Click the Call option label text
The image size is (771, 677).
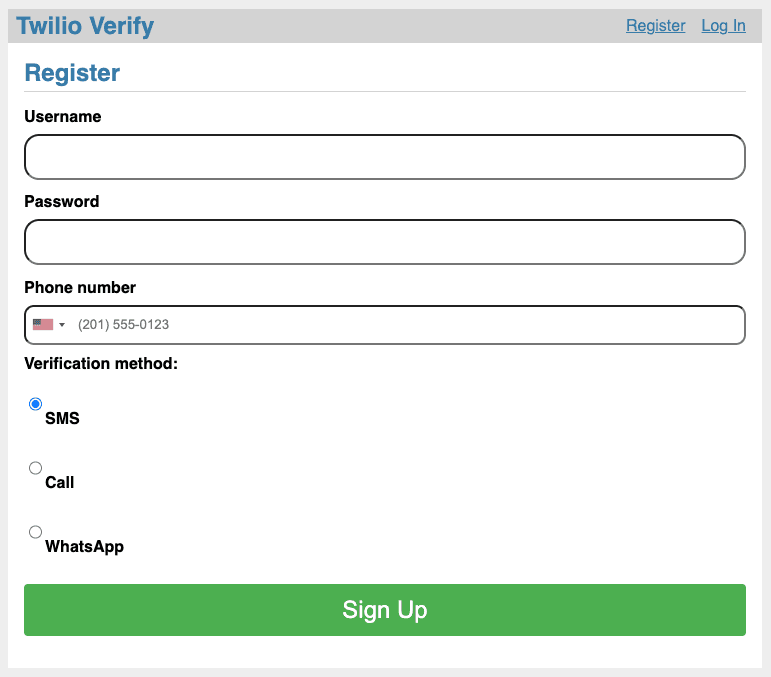(60, 482)
